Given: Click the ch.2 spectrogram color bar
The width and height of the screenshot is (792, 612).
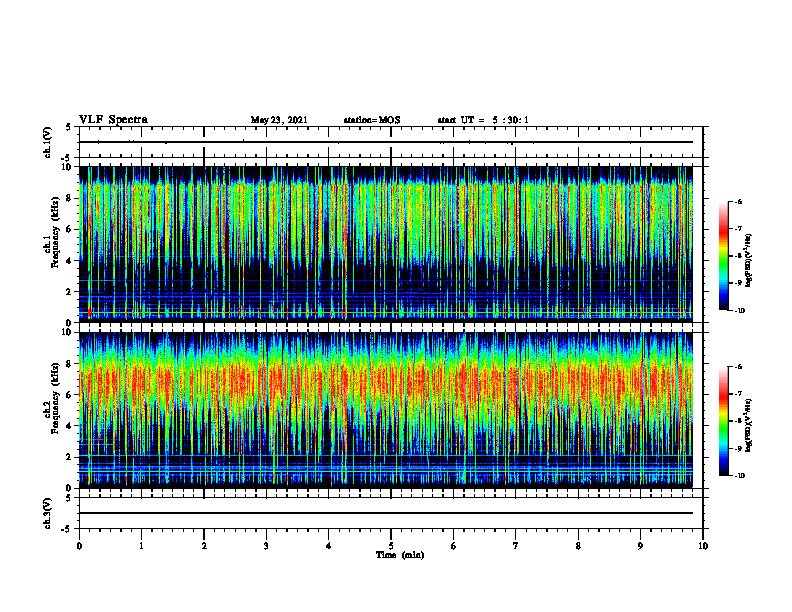Looking at the screenshot, I should (724, 421).
